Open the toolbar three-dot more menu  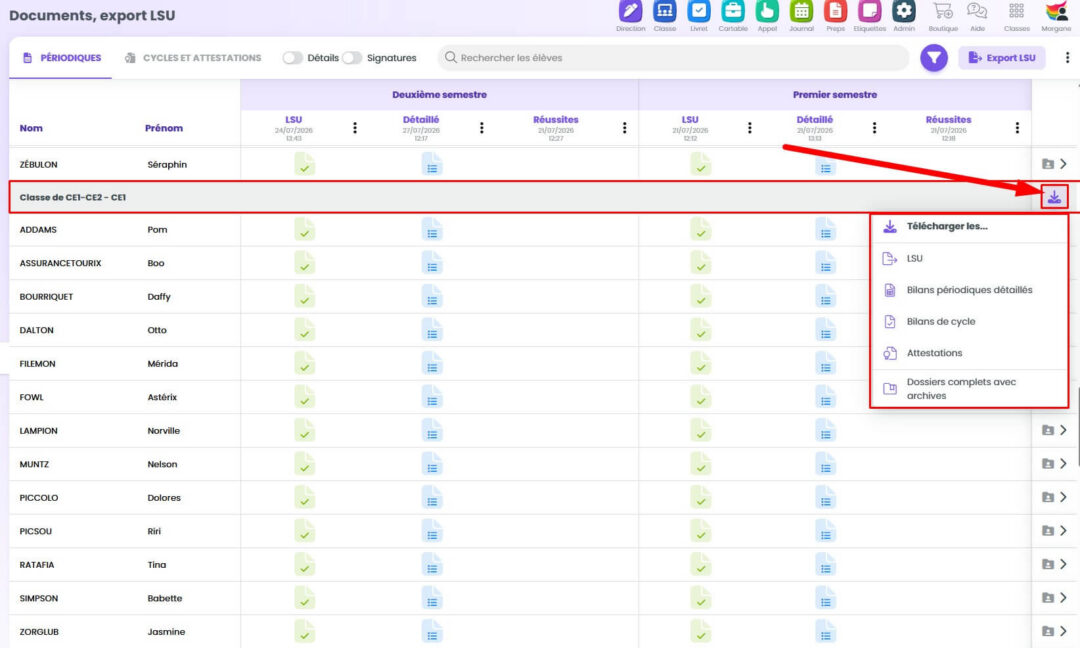1067,58
